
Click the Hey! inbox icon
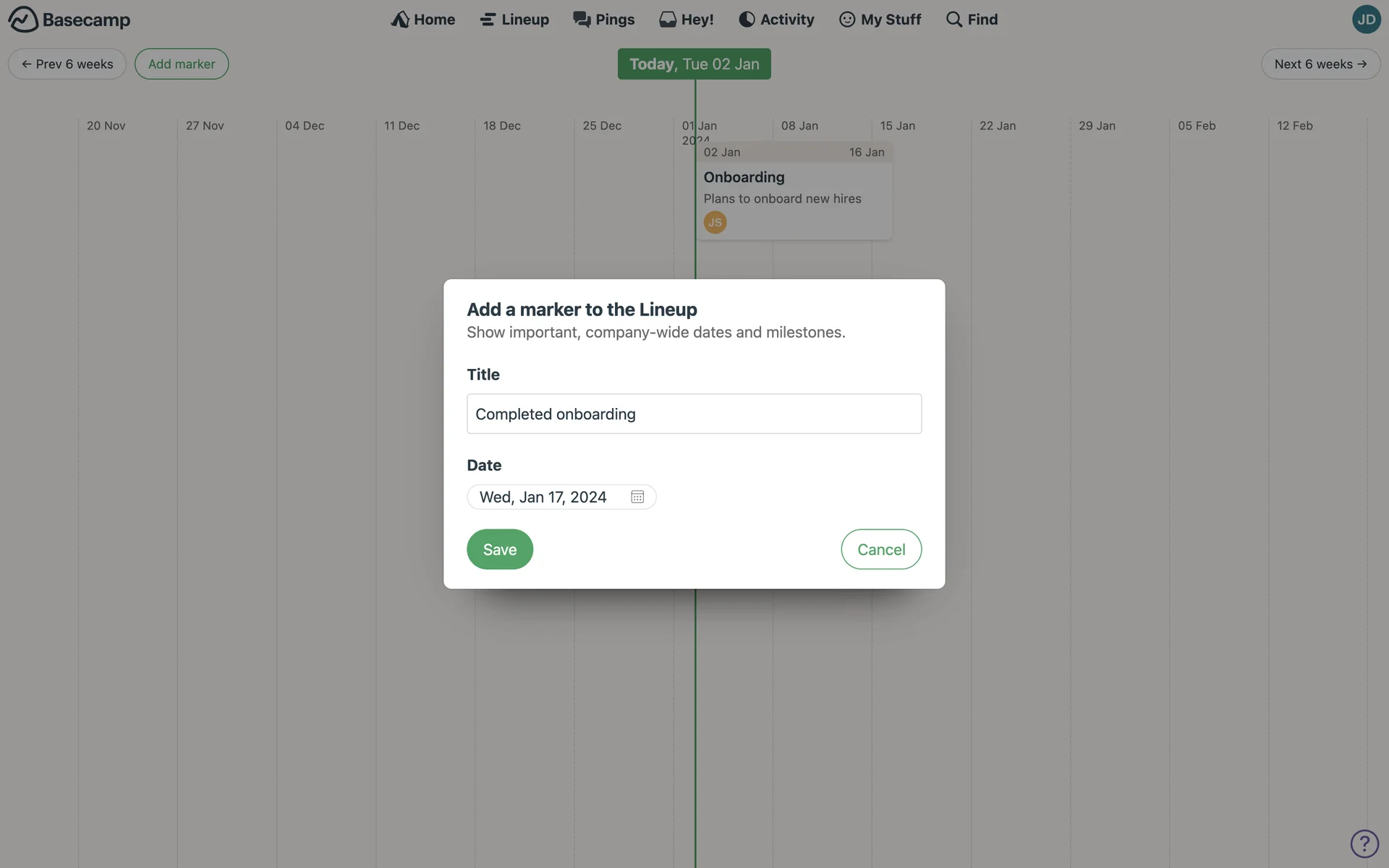click(x=667, y=20)
